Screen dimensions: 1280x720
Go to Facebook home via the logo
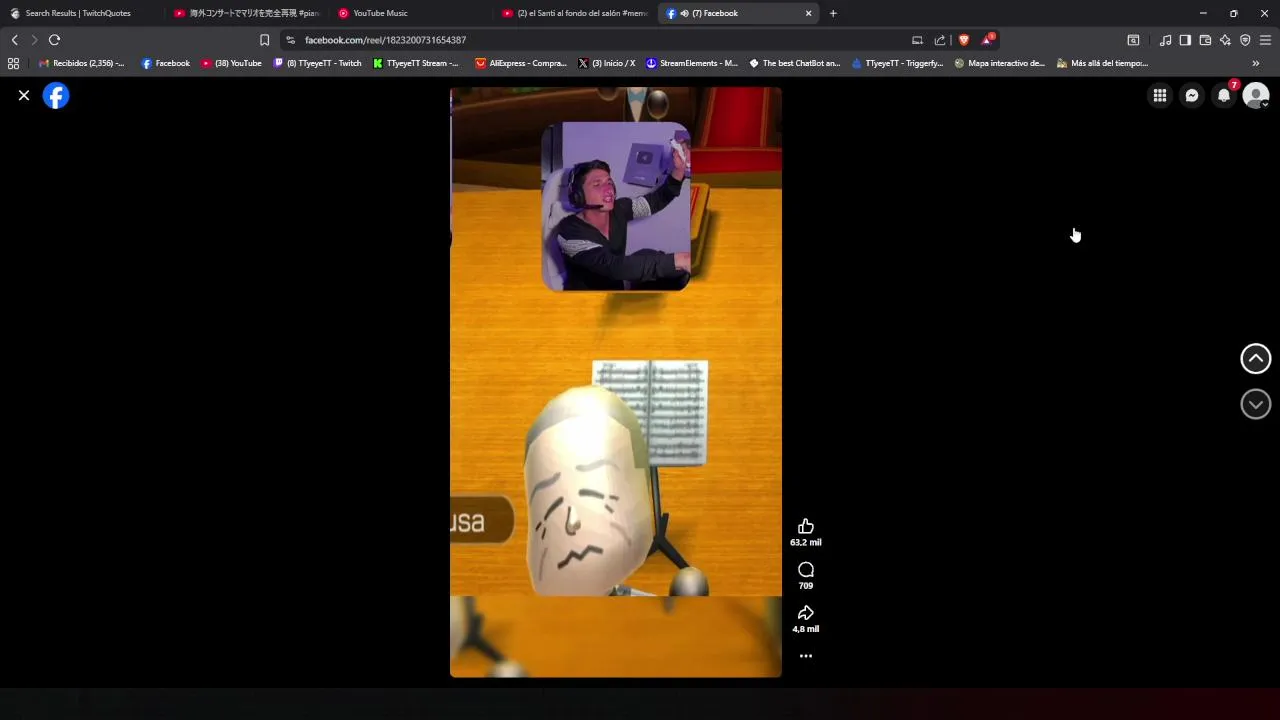(x=56, y=95)
